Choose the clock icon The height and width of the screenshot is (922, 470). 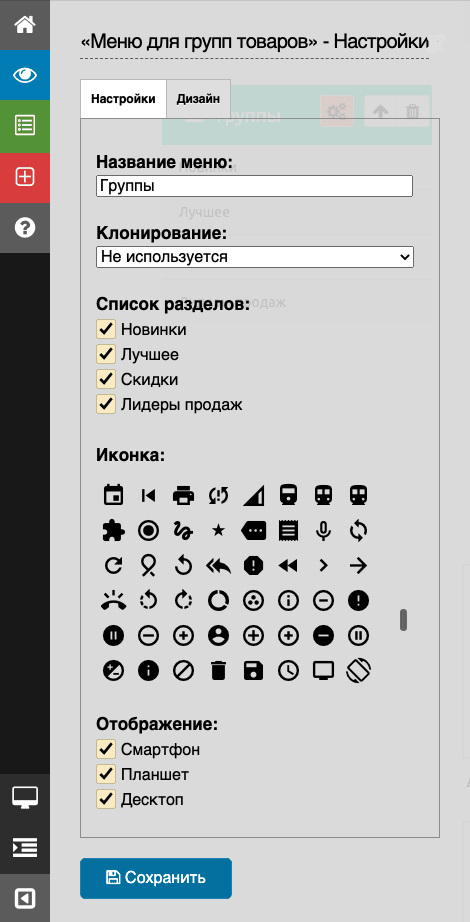[288, 671]
